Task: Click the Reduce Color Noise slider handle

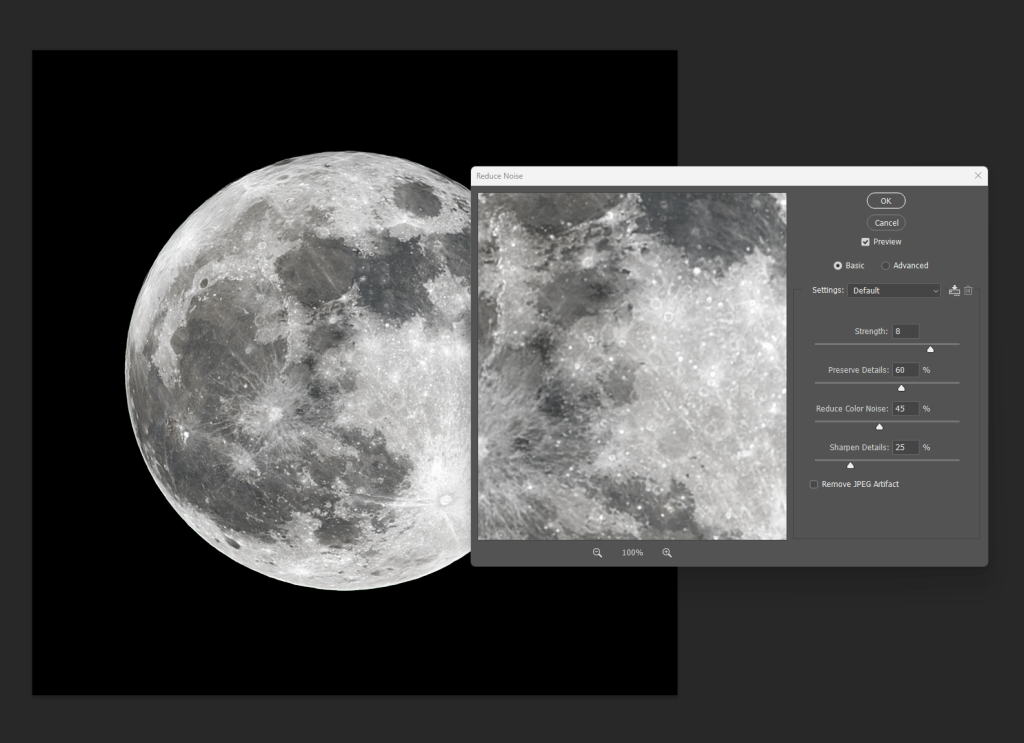Action: (879, 427)
